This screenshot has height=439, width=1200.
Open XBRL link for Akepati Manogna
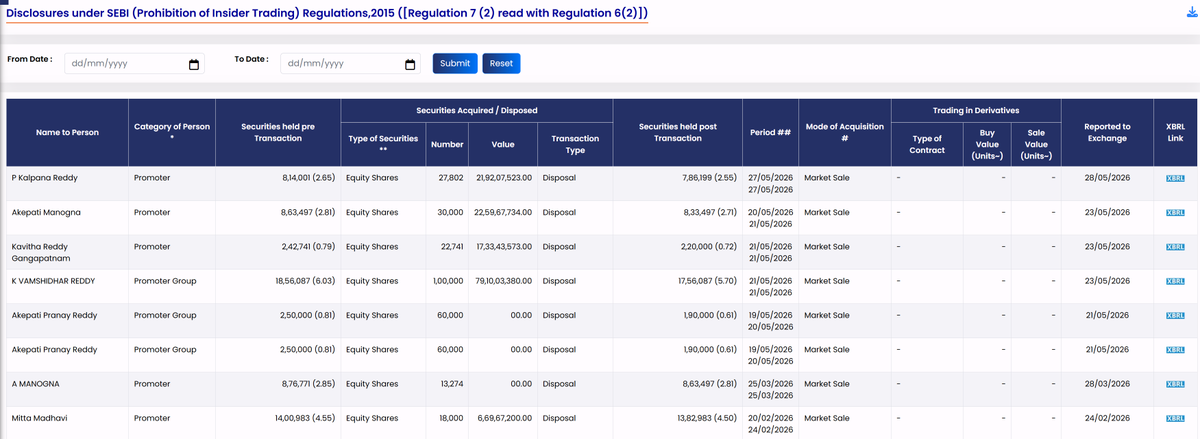click(x=1174, y=212)
